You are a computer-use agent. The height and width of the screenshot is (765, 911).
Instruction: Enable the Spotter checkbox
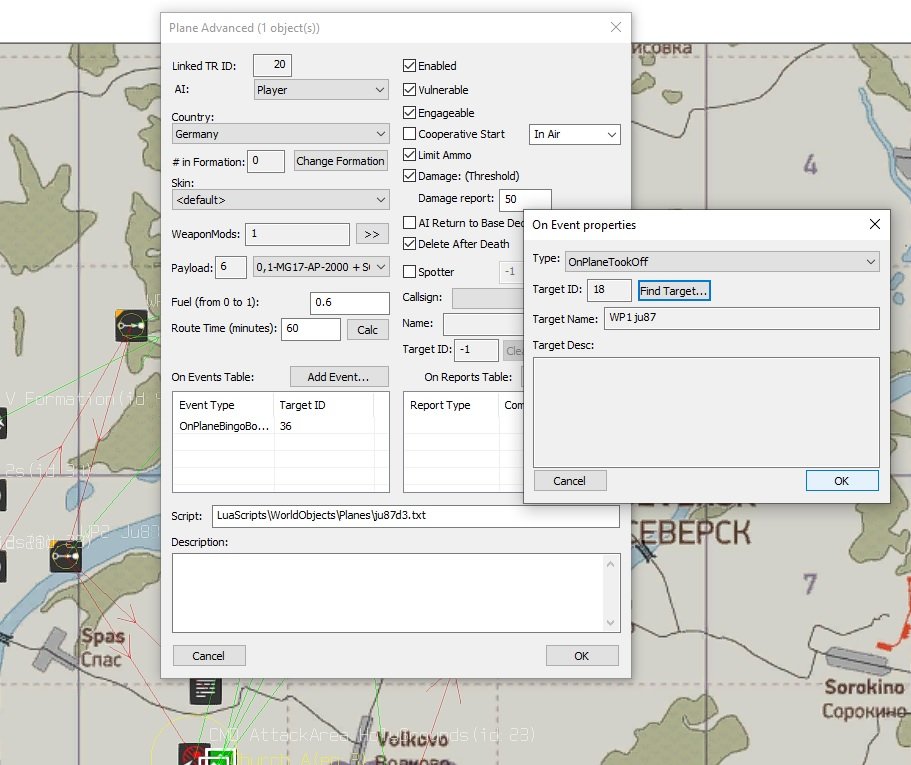point(410,272)
